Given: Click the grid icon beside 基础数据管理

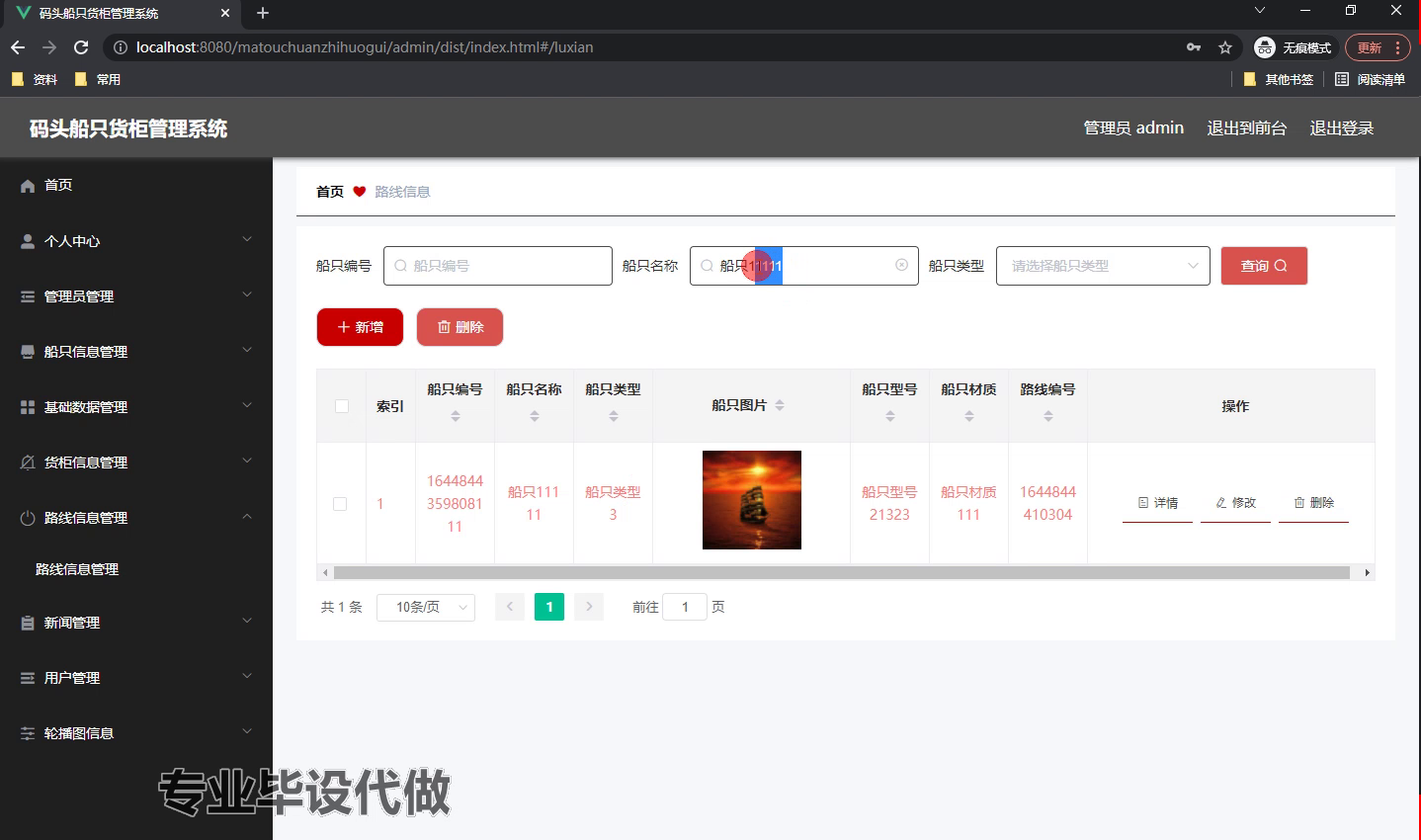Looking at the screenshot, I should 28,407.
